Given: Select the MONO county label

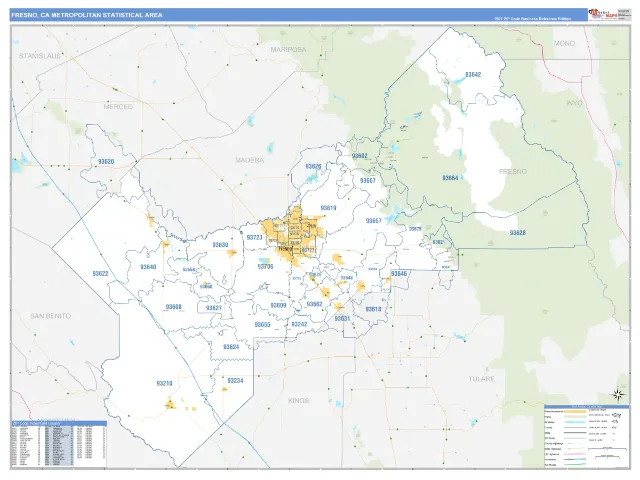Looking at the screenshot, I should tap(564, 43).
